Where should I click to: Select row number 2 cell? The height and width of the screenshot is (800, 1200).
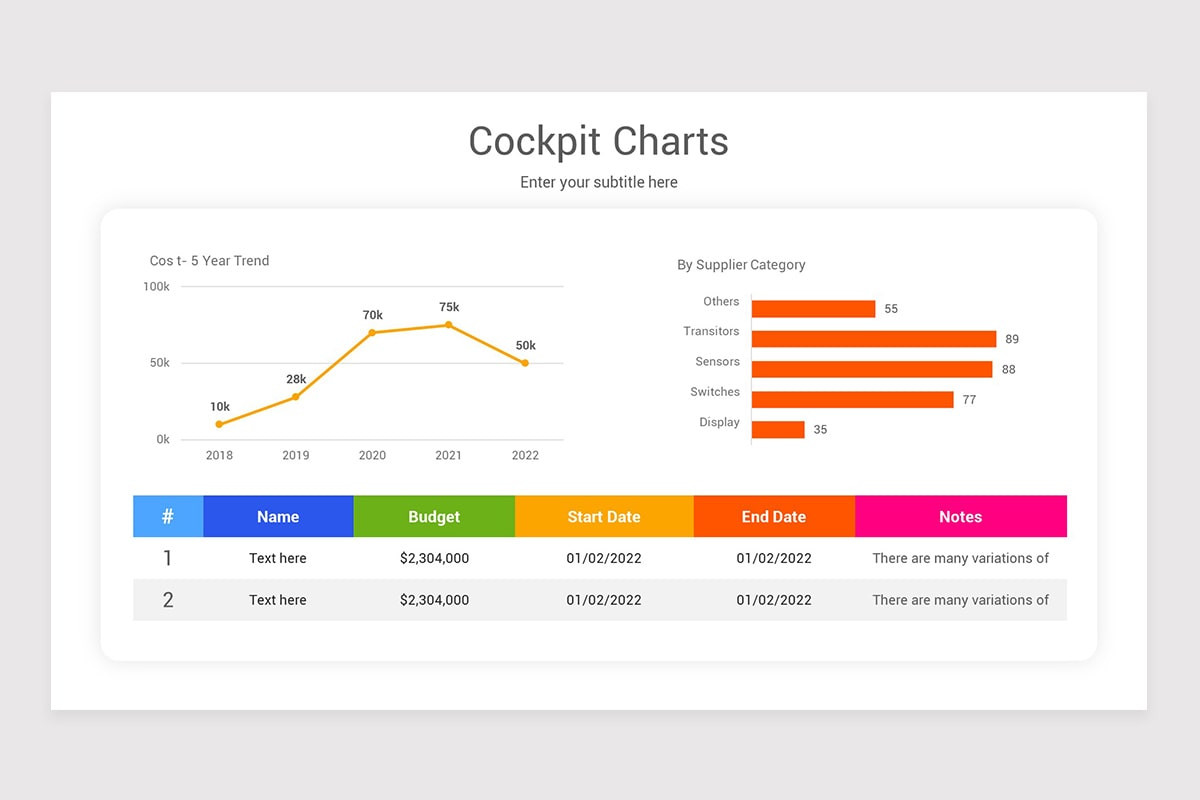[168, 600]
